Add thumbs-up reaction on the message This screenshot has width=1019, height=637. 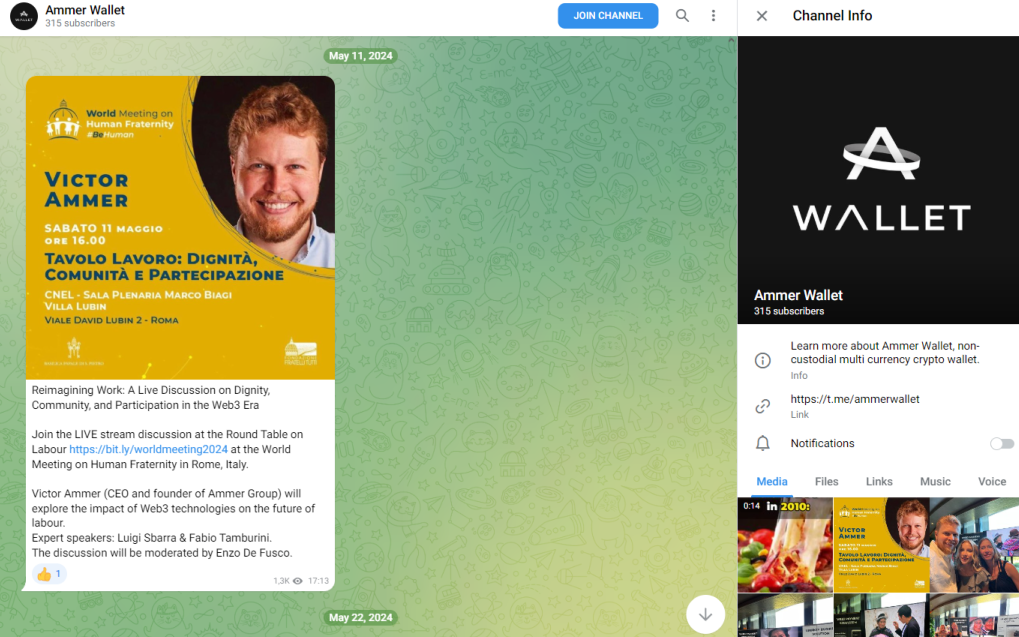(x=49, y=574)
